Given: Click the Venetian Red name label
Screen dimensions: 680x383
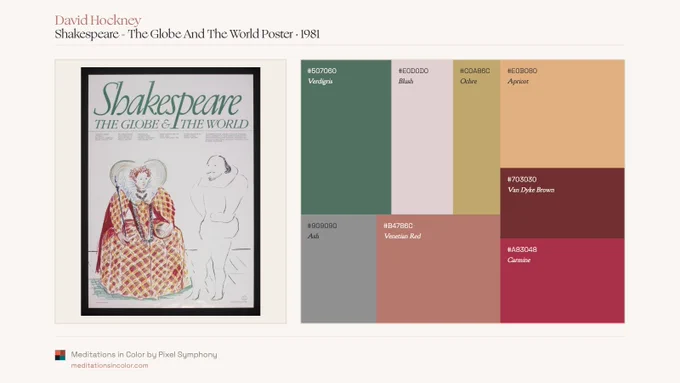Looking at the screenshot, I should tap(402, 236).
